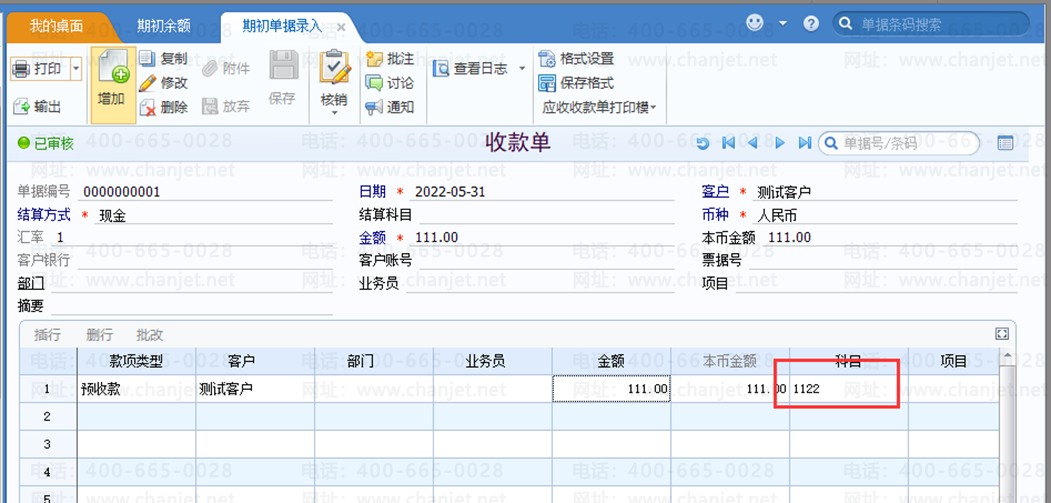Click the 增加 (Add) toolbar icon
Viewport: 1051px width, 503px height.
click(x=112, y=75)
